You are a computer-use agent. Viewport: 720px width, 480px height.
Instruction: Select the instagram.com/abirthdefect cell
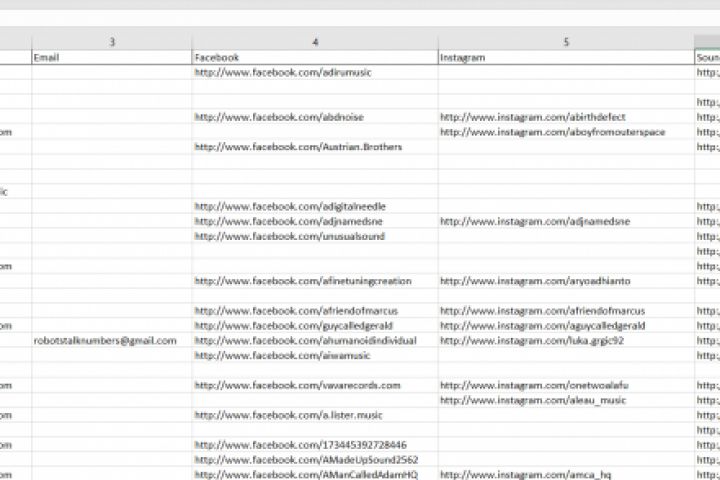[566, 117]
